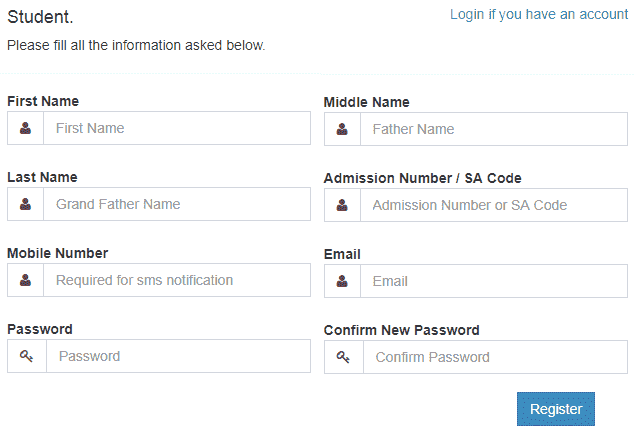The height and width of the screenshot is (433, 635).
Task: Click the person icon beside Admission Number
Action: [x=342, y=205]
